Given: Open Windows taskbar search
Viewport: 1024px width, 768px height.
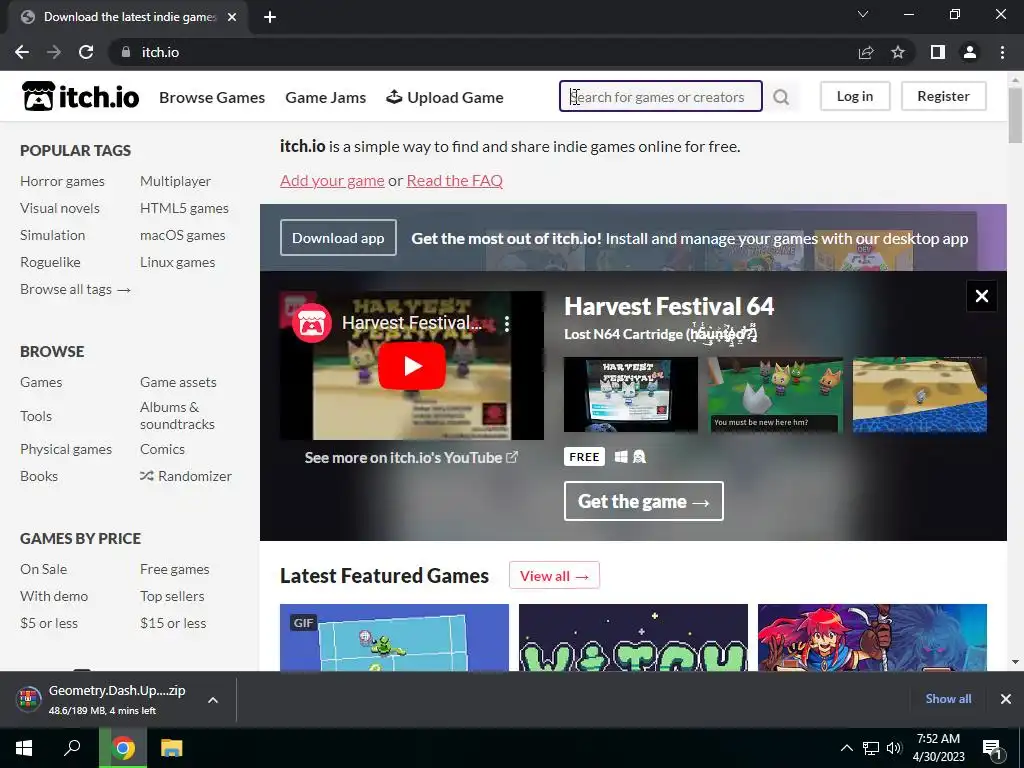Looking at the screenshot, I should coord(72,748).
